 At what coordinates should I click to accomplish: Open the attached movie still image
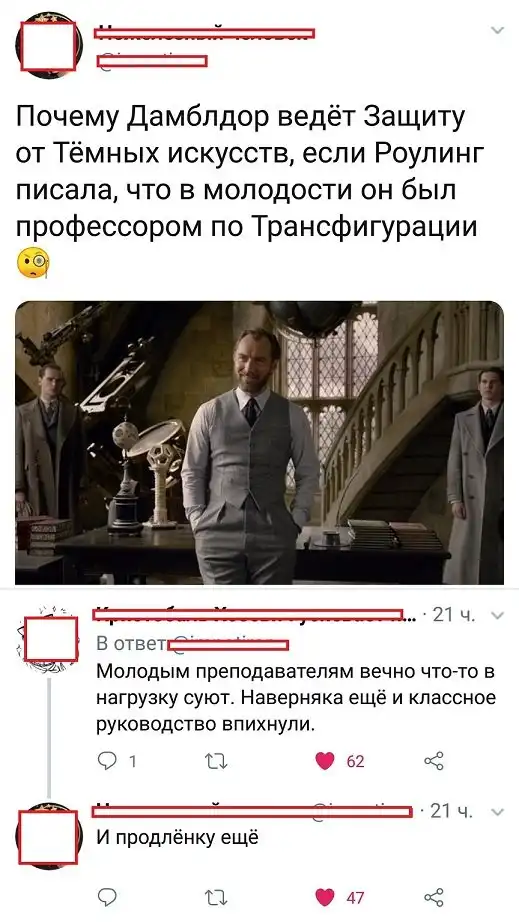(x=259, y=443)
